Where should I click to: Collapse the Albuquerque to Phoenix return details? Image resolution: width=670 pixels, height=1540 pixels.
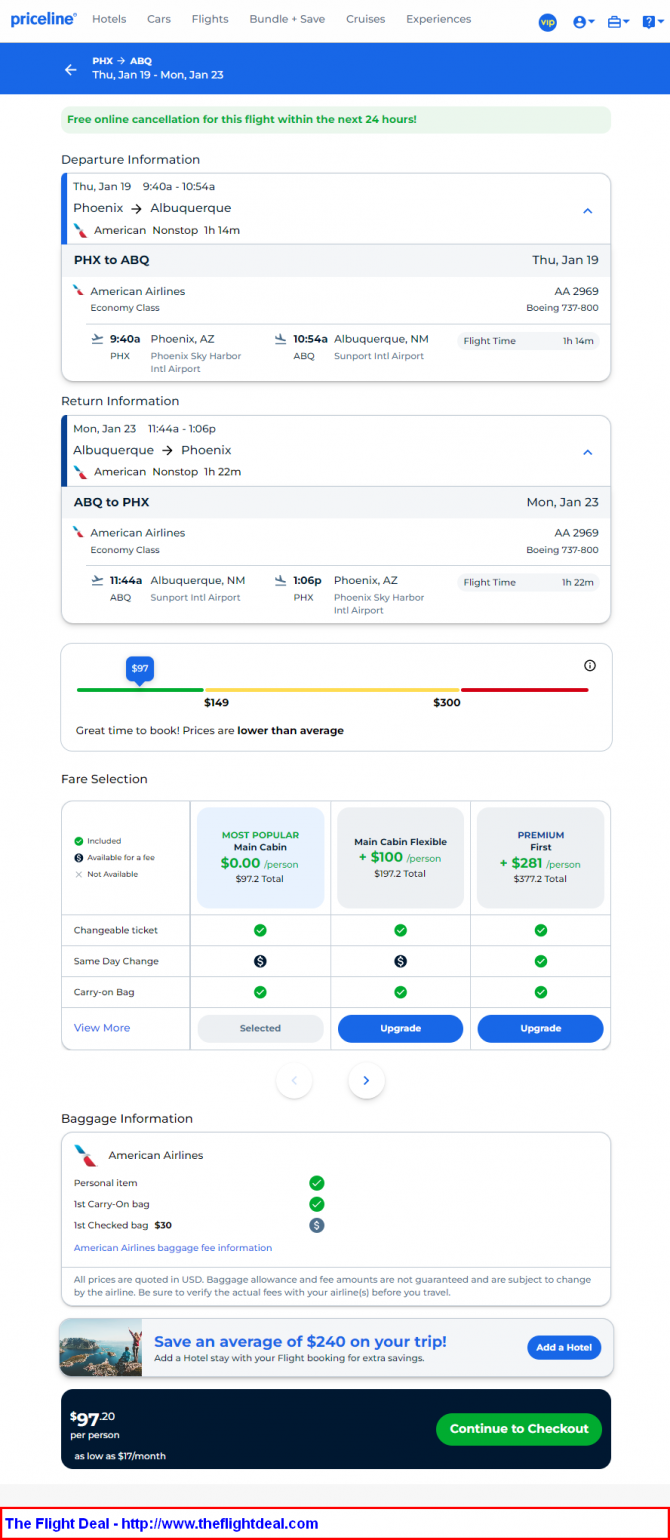click(x=588, y=452)
